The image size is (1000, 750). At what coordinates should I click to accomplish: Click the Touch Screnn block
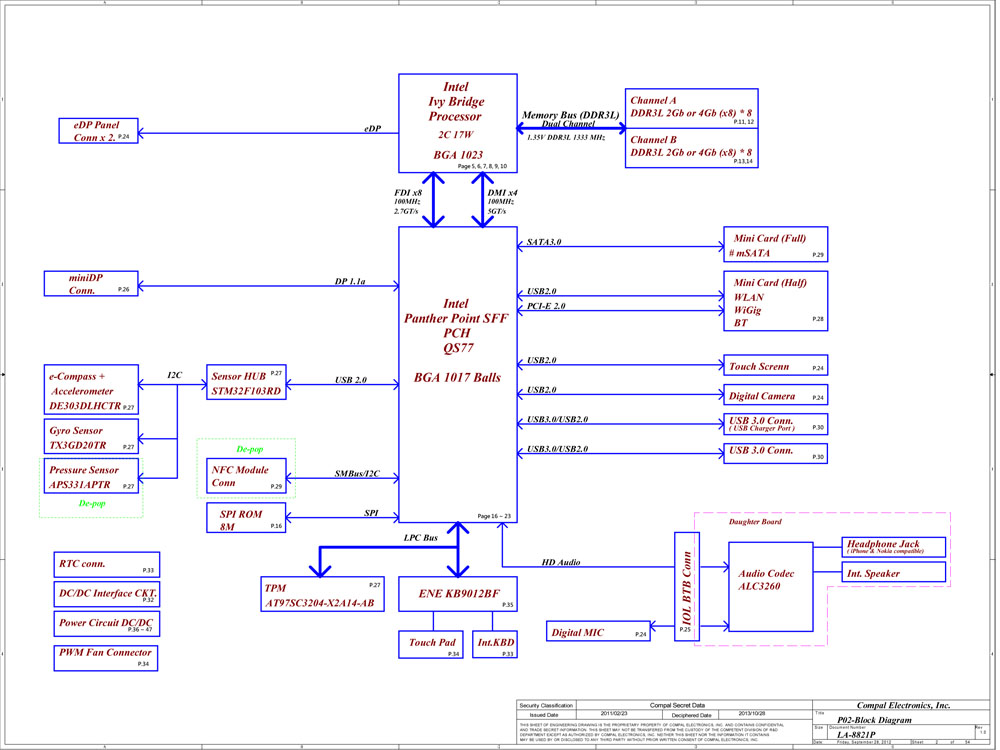pyautogui.click(x=777, y=365)
